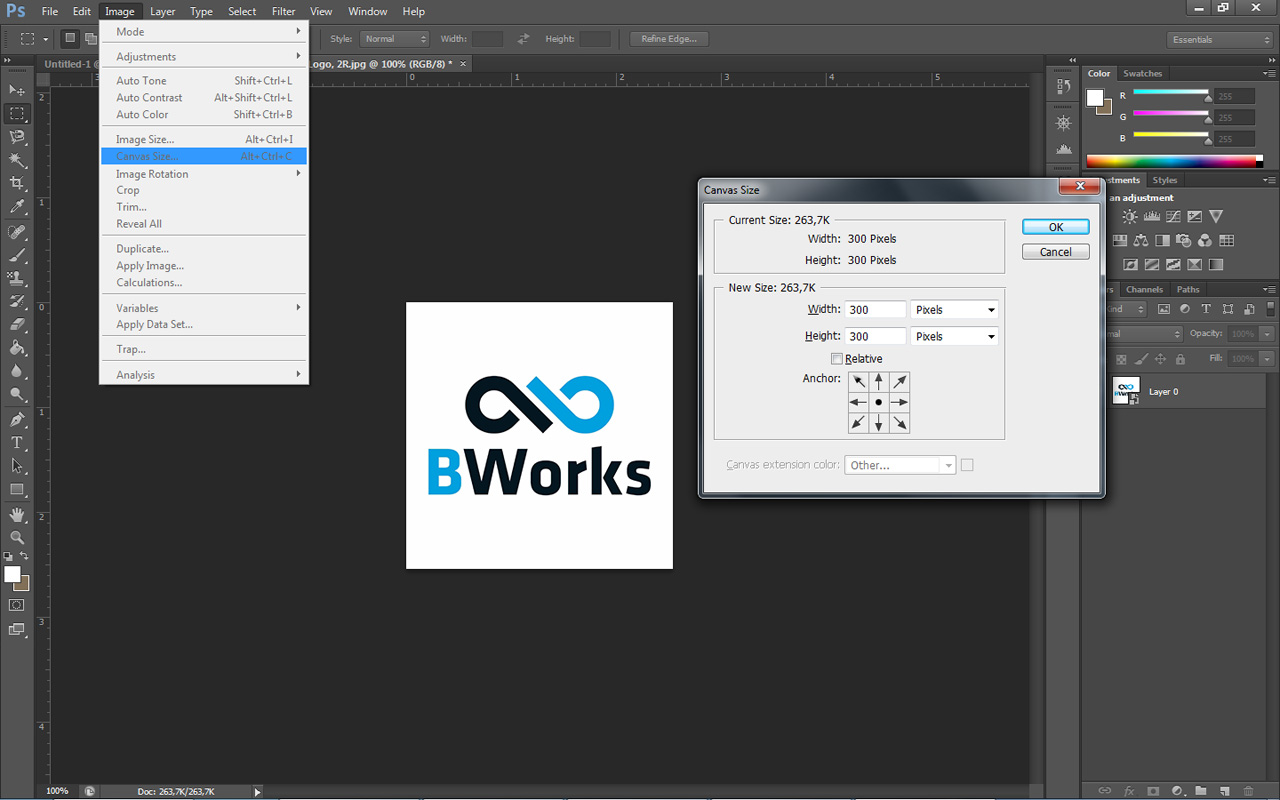Click OK in Canvas Size dialog
The image size is (1280, 800).
click(x=1055, y=227)
